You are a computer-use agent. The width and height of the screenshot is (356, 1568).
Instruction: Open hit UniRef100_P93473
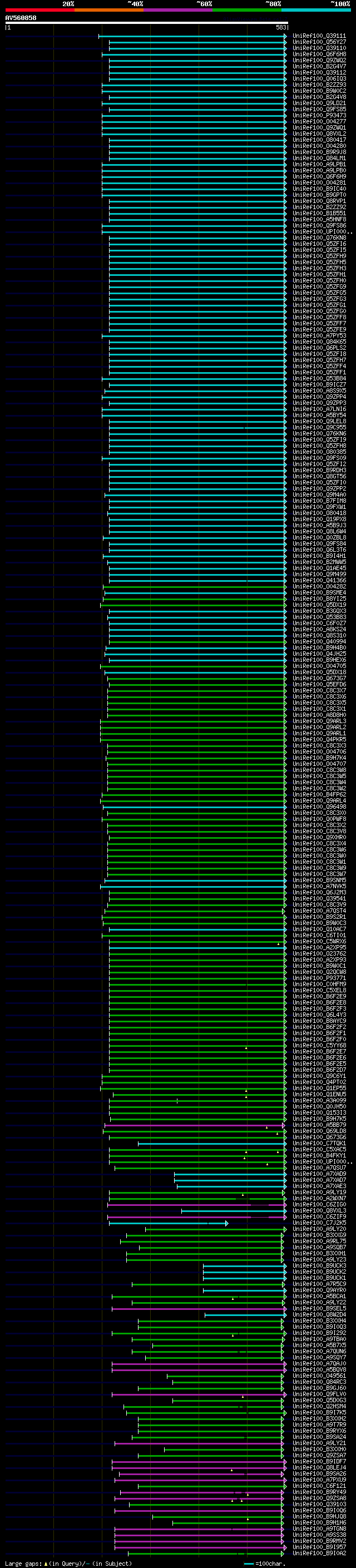[x=319, y=116]
